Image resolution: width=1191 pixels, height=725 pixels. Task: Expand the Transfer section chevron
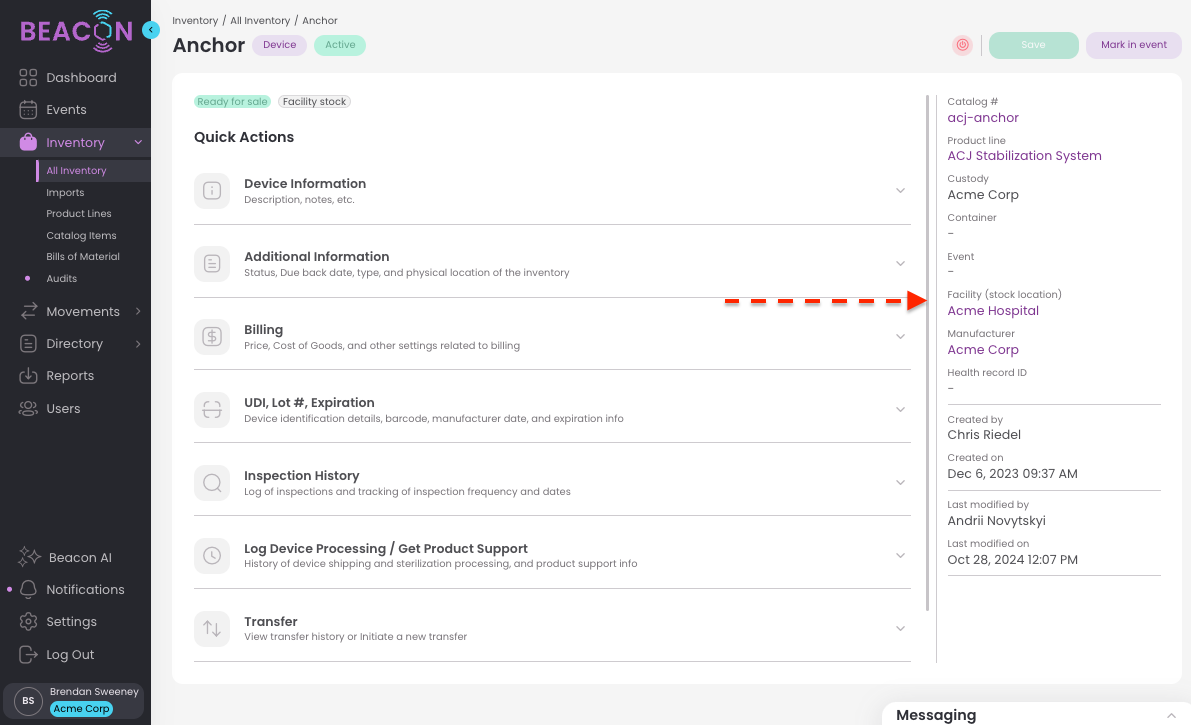pyautogui.click(x=900, y=628)
